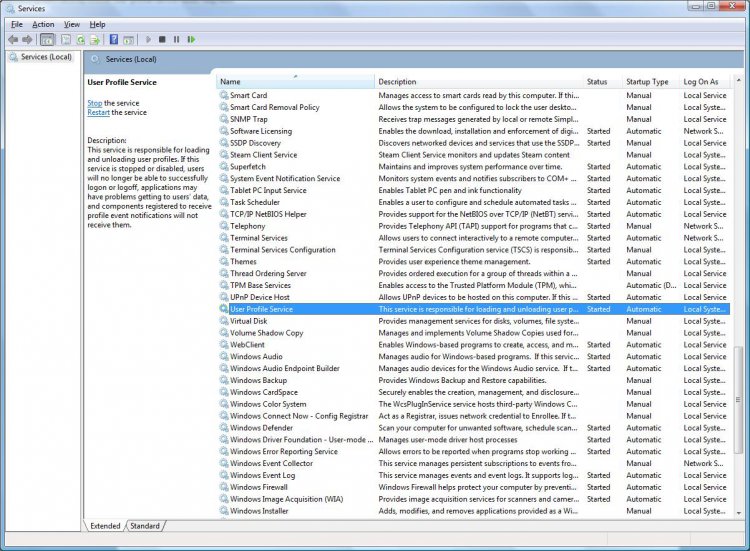The height and width of the screenshot is (551, 750).
Task: Select Smart Card Removal Policy service
Action: point(474,107)
